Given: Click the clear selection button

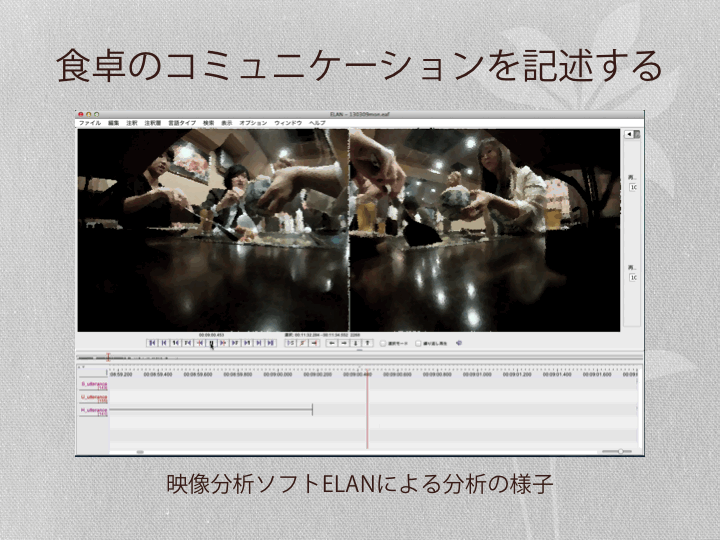Looking at the screenshot, I should 314,343.
